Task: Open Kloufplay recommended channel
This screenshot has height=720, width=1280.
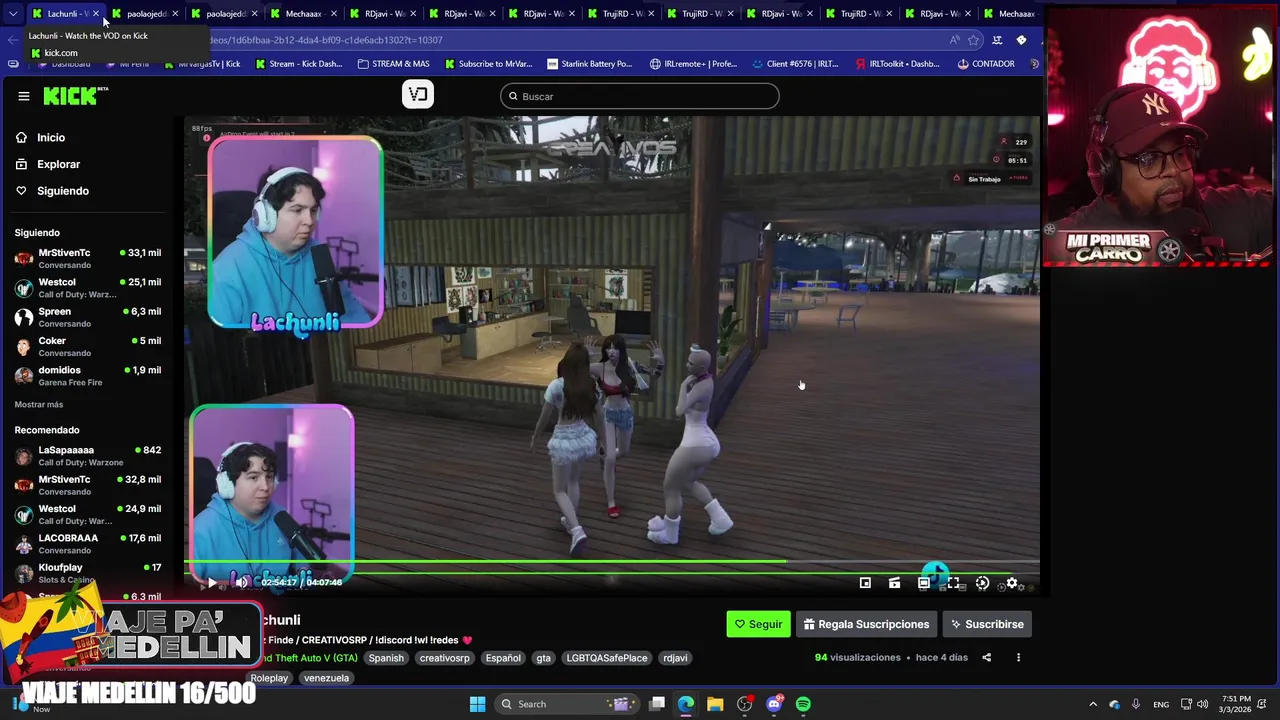Action: pyautogui.click(x=88, y=572)
